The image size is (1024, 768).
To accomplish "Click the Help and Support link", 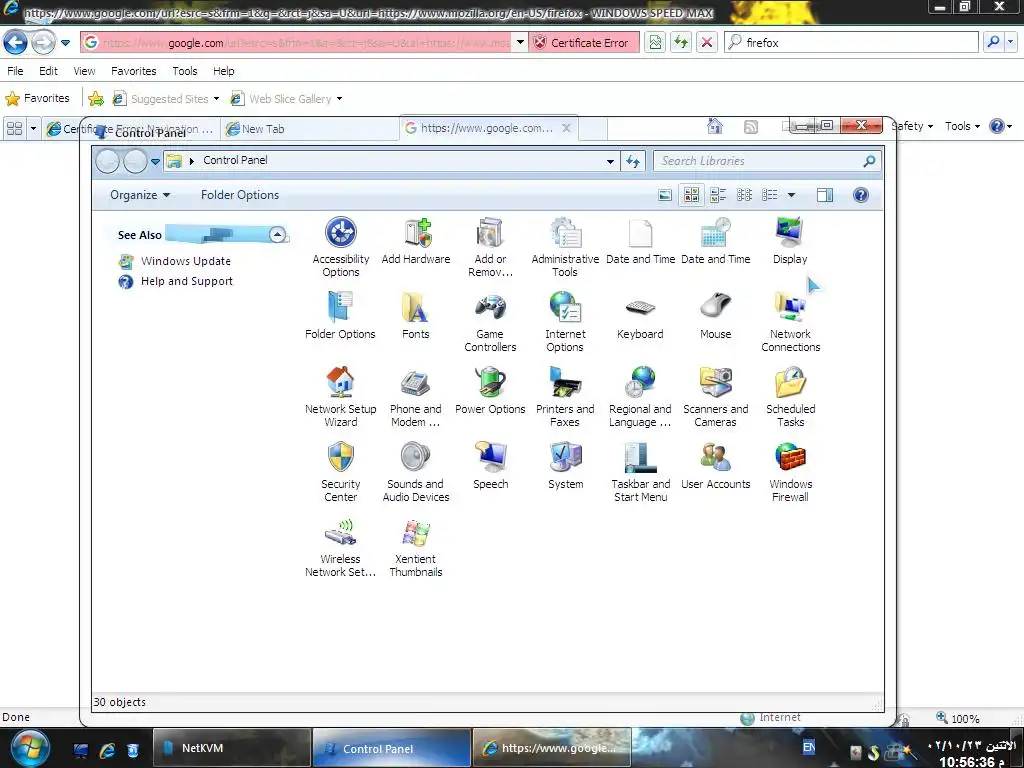I will coord(187,281).
